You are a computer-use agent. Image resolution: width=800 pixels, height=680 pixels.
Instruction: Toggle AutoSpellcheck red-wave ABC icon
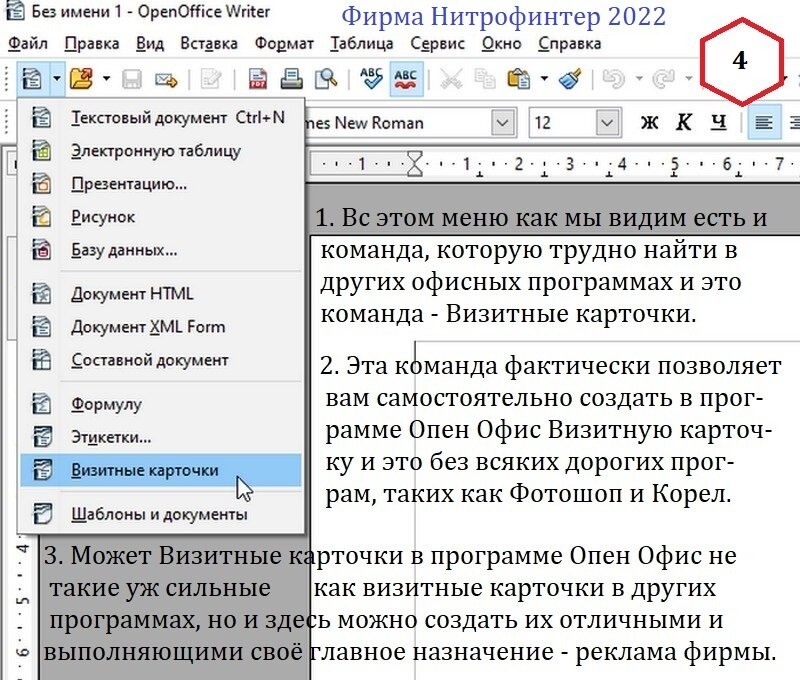click(406, 79)
